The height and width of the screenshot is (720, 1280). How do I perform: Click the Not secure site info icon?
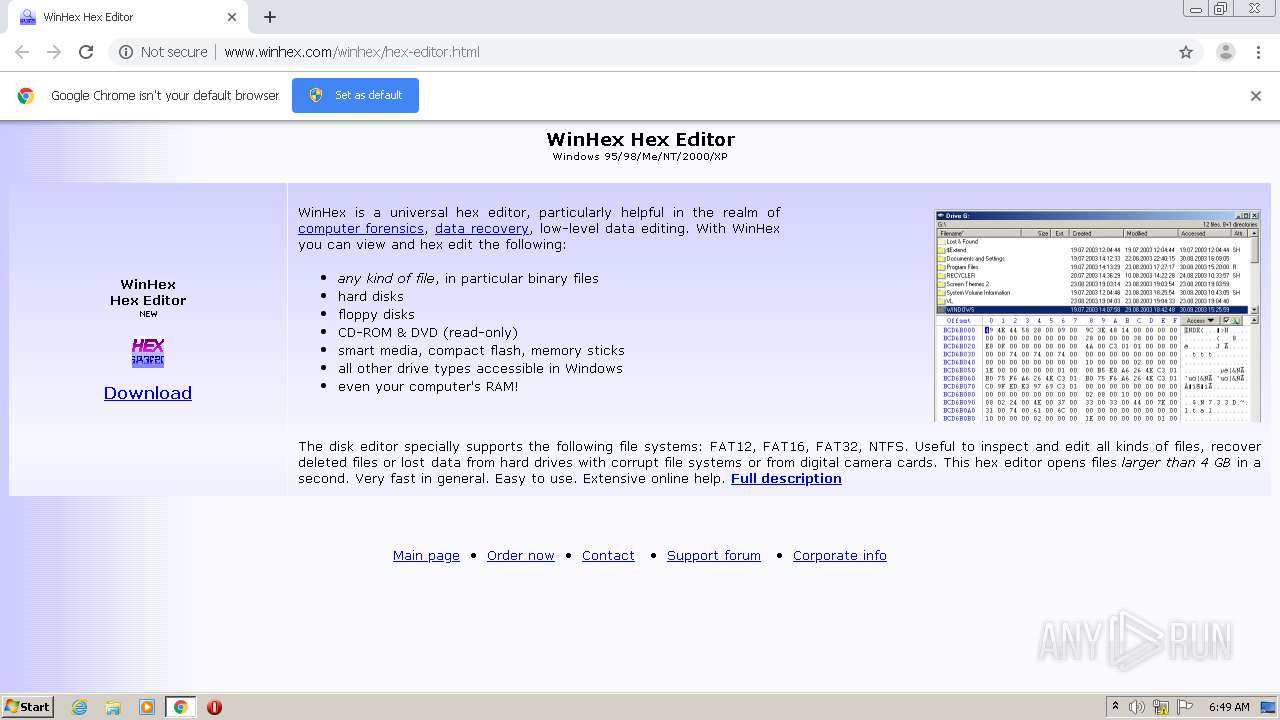pos(126,52)
